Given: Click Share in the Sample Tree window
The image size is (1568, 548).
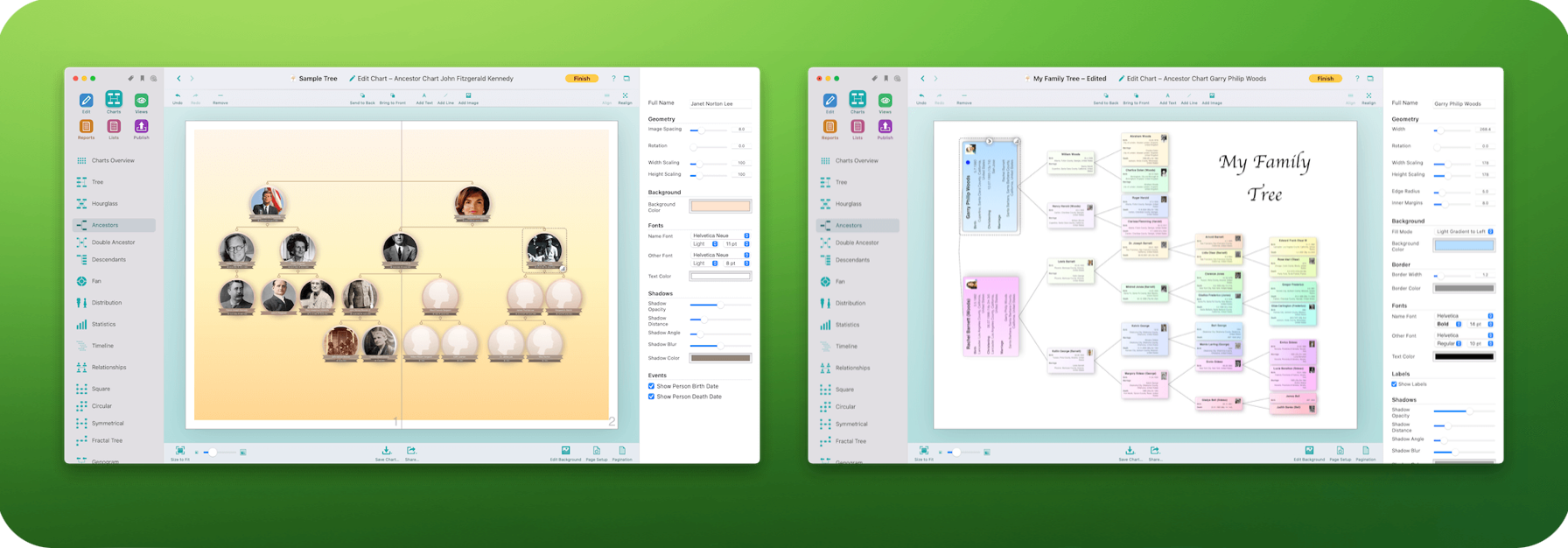Looking at the screenshot, I should point(411,453).
